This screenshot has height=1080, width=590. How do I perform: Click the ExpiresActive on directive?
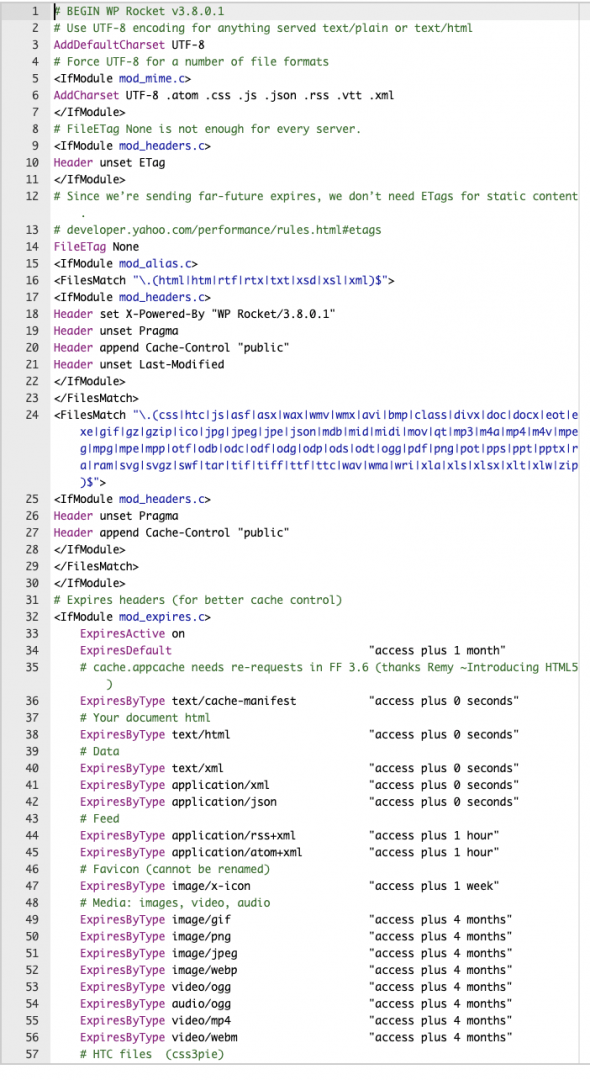click(132, 634)
